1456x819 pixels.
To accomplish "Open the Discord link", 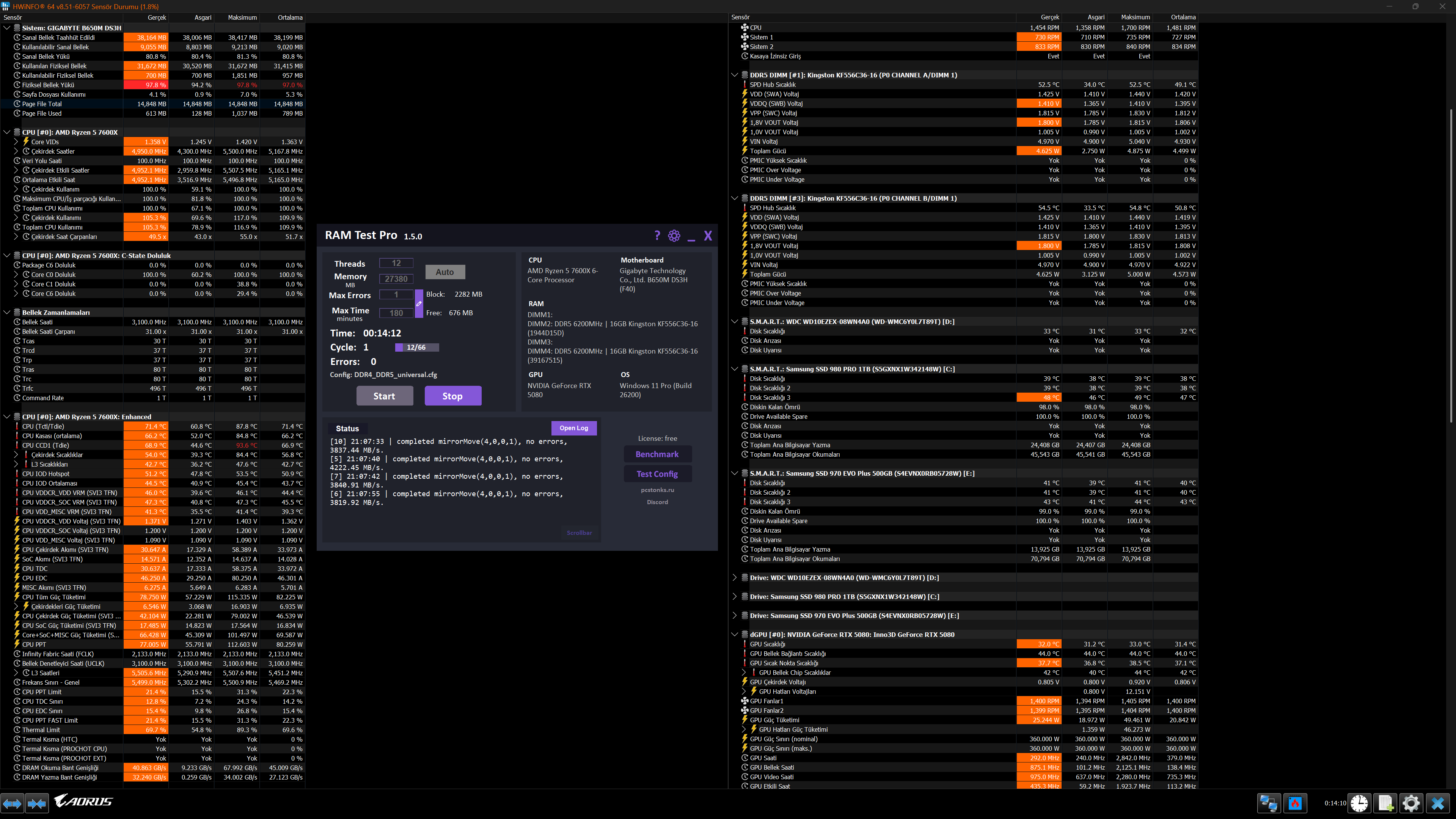I will (657, 502).
